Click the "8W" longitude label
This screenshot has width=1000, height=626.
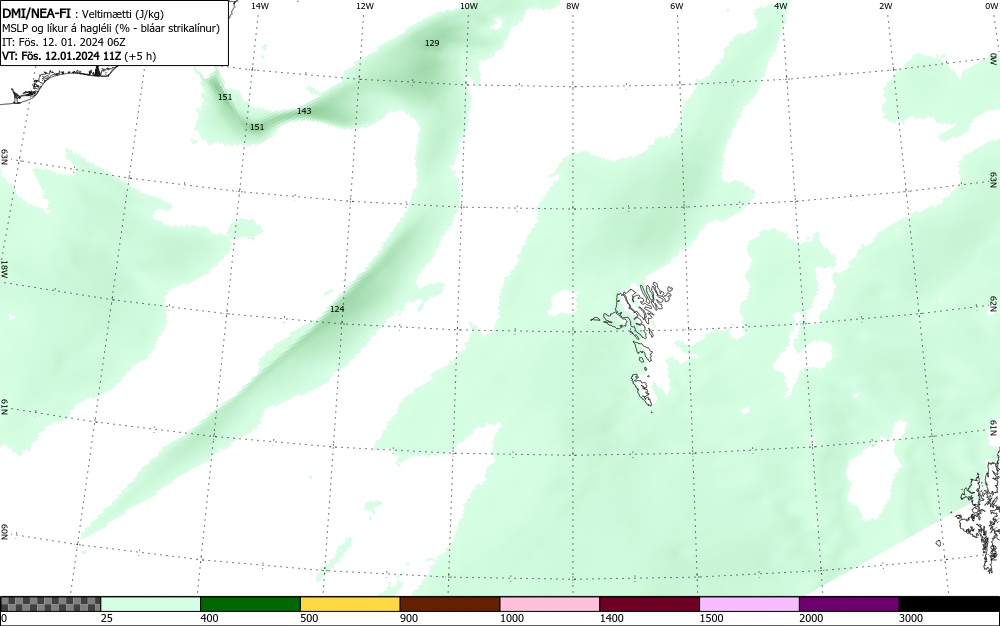click(573, 6)
